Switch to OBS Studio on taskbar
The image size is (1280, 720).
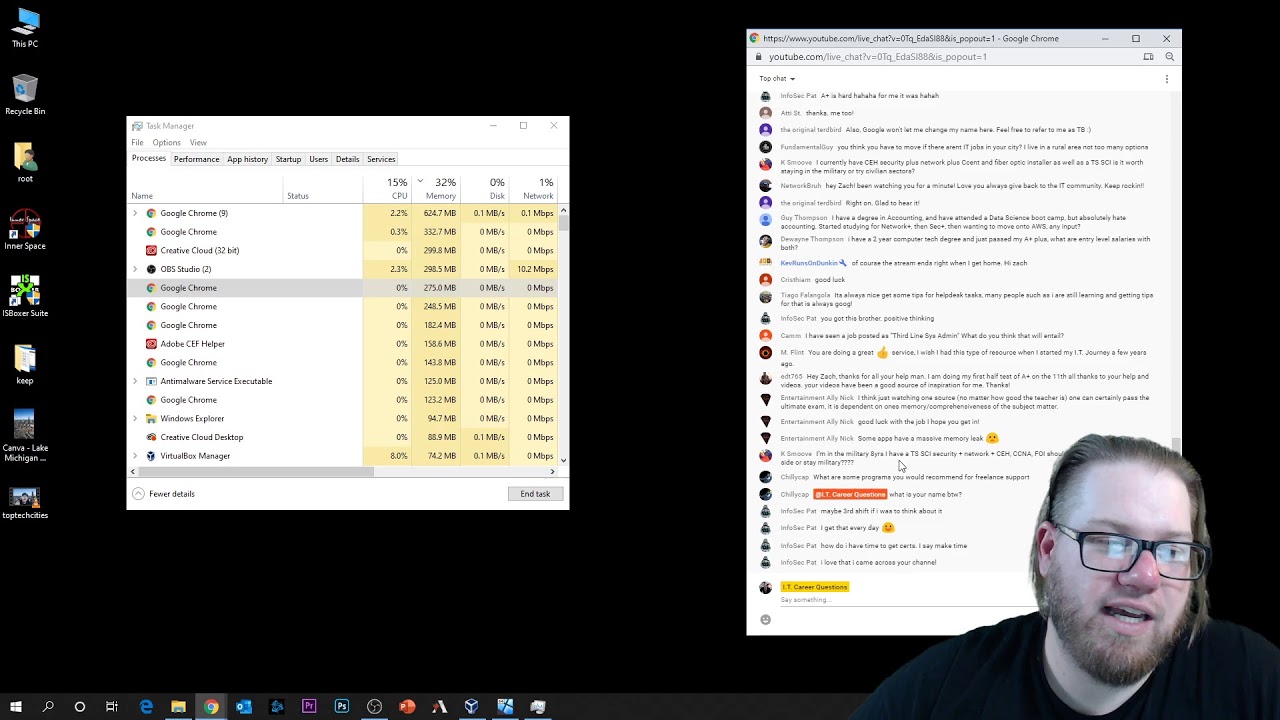[x=374, y=706]
